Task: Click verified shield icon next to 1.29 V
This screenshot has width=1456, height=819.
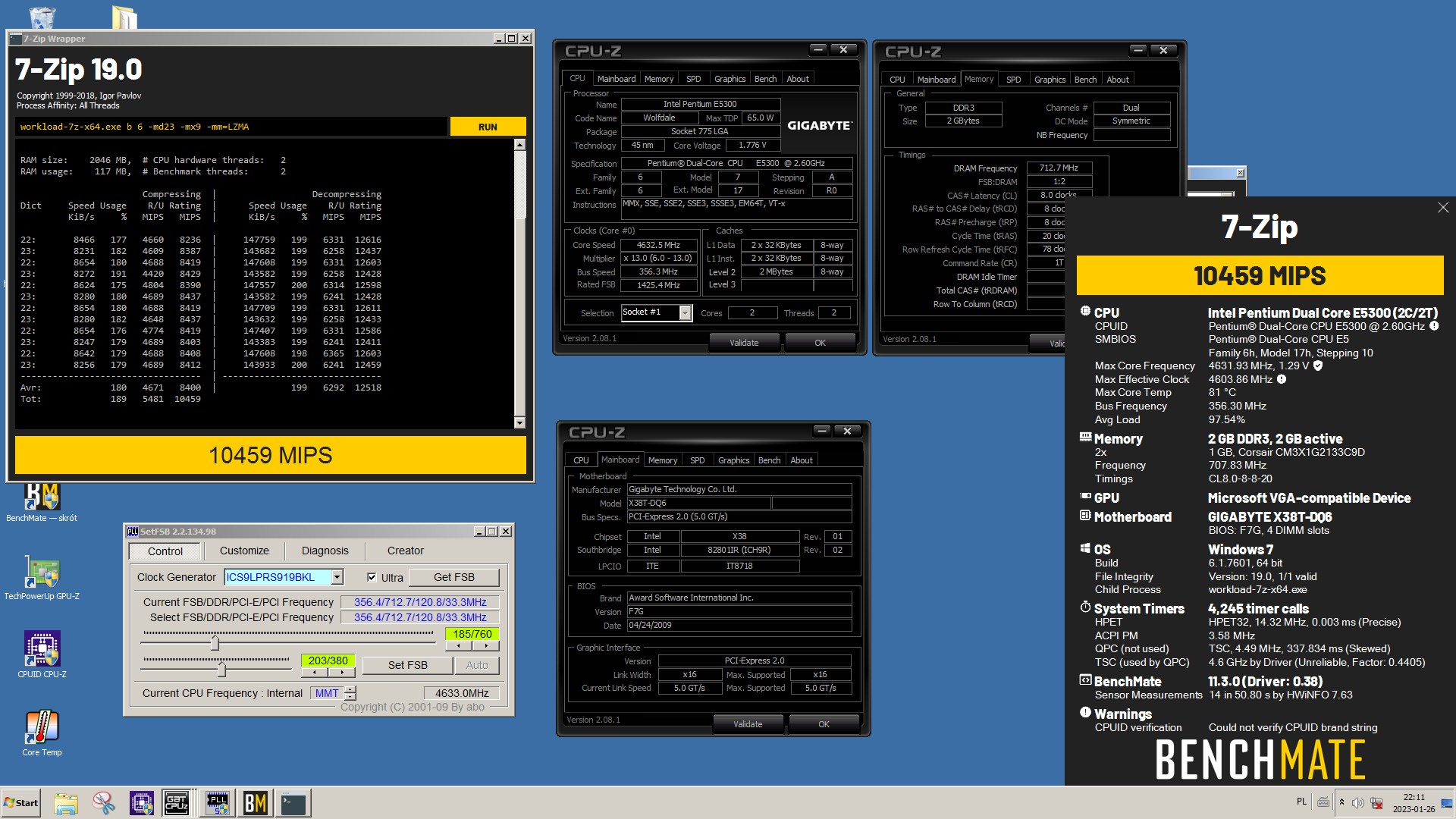Action: [1318, 366]
